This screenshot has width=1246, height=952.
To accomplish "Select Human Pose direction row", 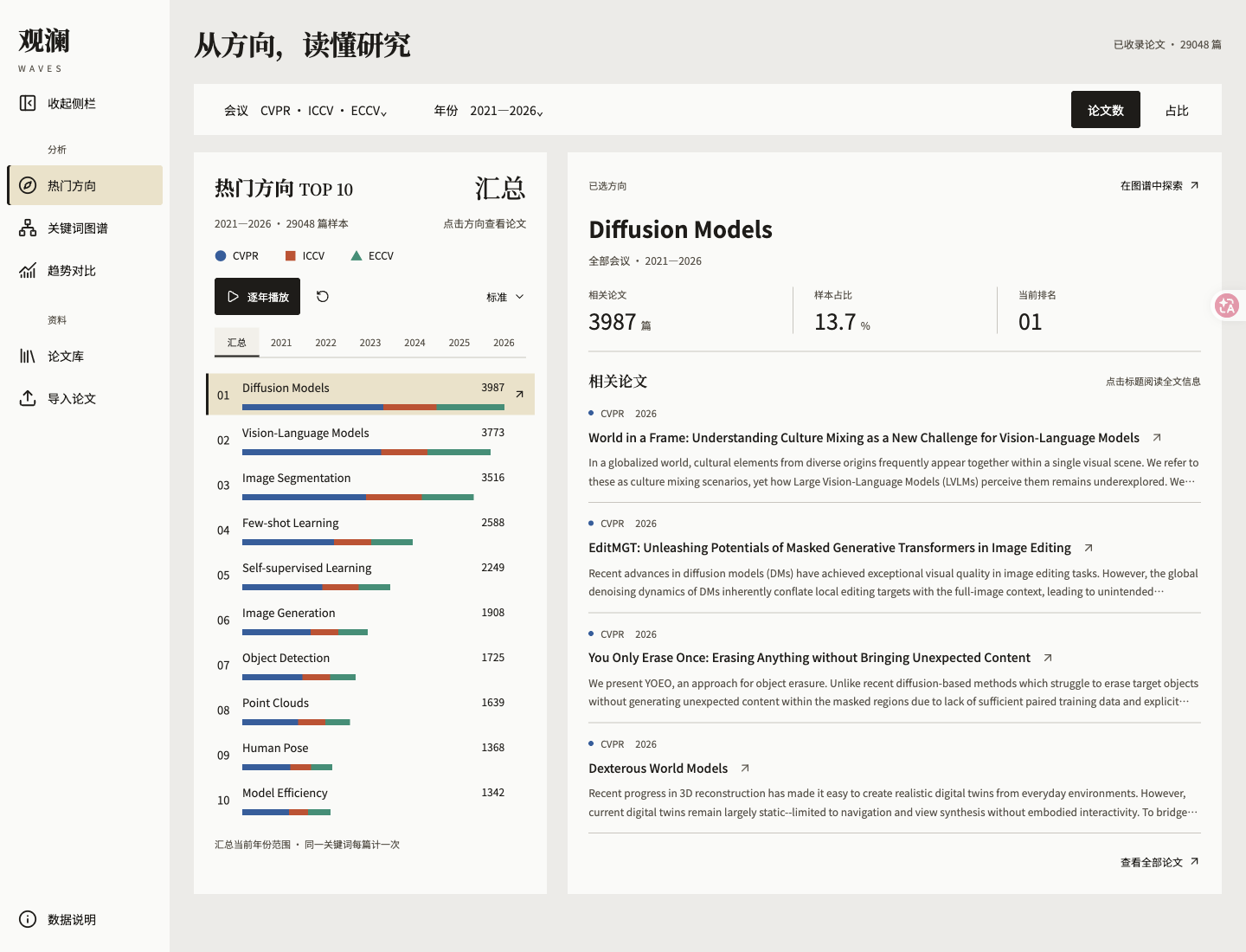I will pos(370,755).
